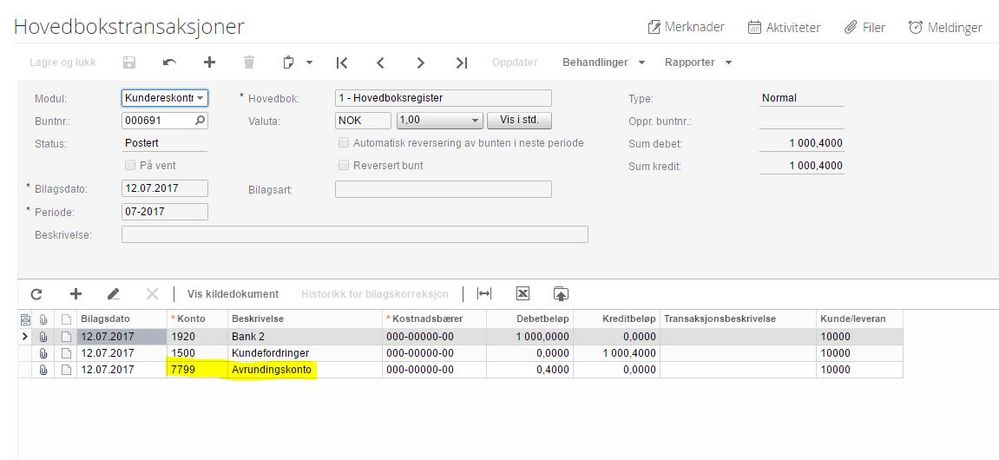The width and height of the screenshot is (999, 460).
Task: Go to the last record
Action: tap(461, 62)
